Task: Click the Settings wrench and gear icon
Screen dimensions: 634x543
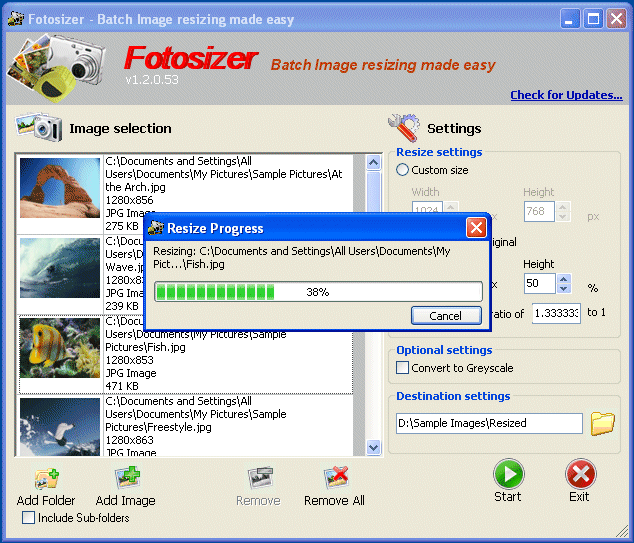Action: 404,128
